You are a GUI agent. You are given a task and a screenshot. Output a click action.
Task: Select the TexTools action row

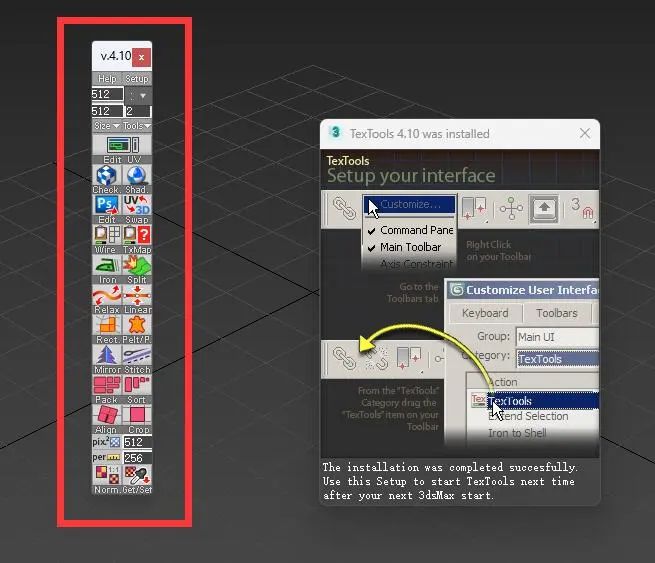click(535, 401)
